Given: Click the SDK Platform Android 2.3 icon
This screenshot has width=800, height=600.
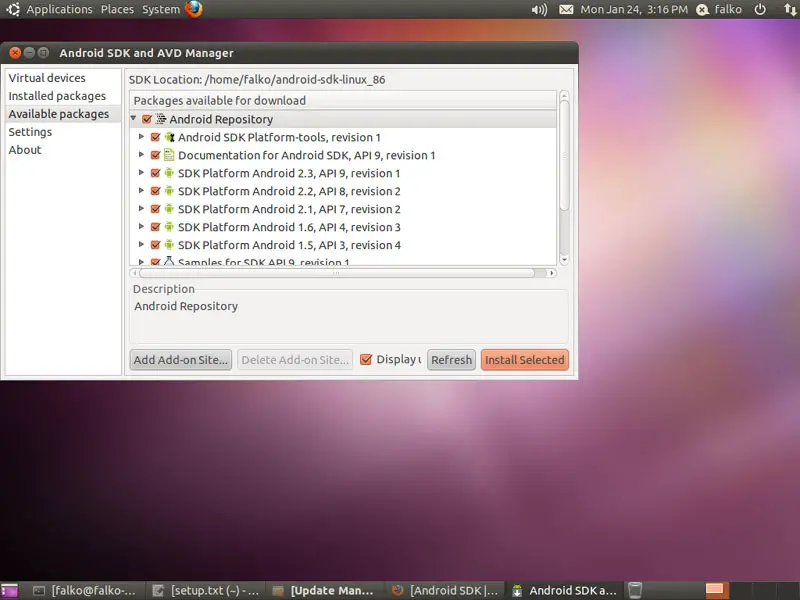Looking at the screenshot, I should 169,173.
